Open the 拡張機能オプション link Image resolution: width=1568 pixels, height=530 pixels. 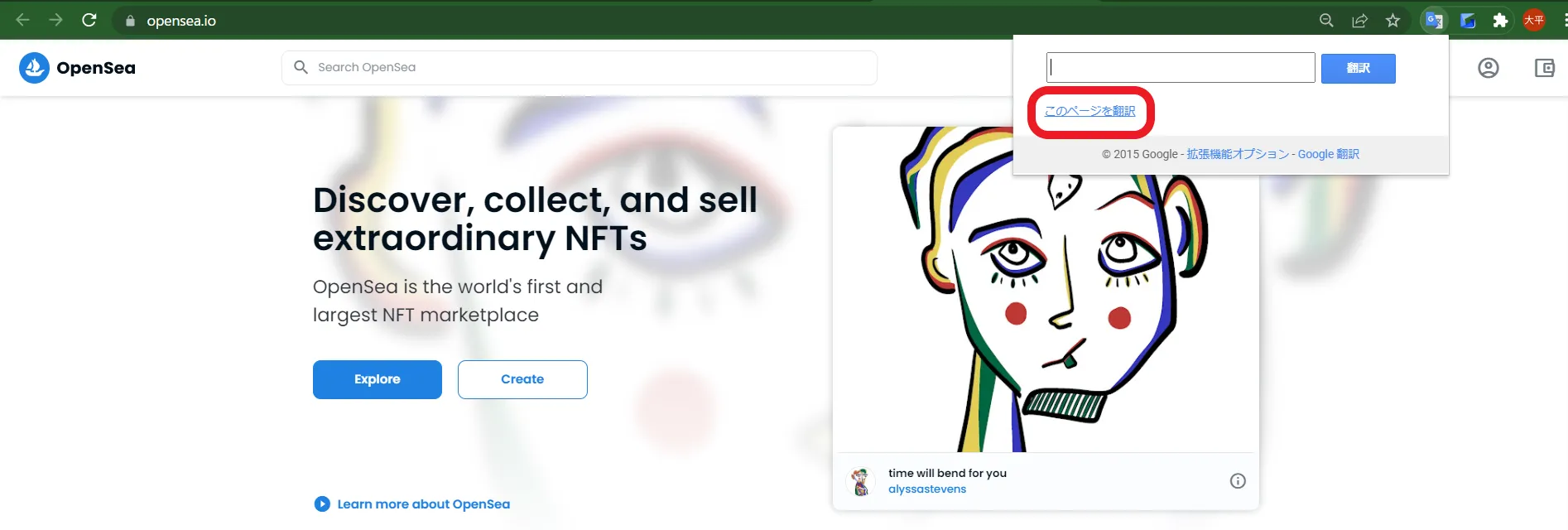pos(1238,154)
